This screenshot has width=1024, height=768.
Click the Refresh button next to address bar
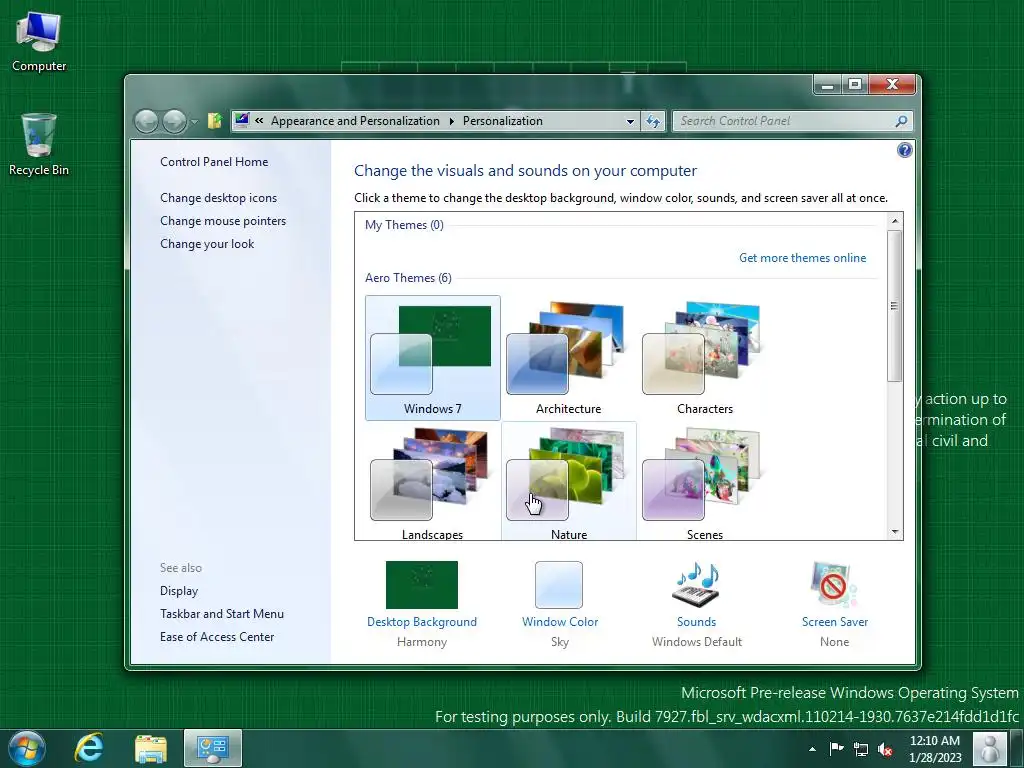pos(653,121)
